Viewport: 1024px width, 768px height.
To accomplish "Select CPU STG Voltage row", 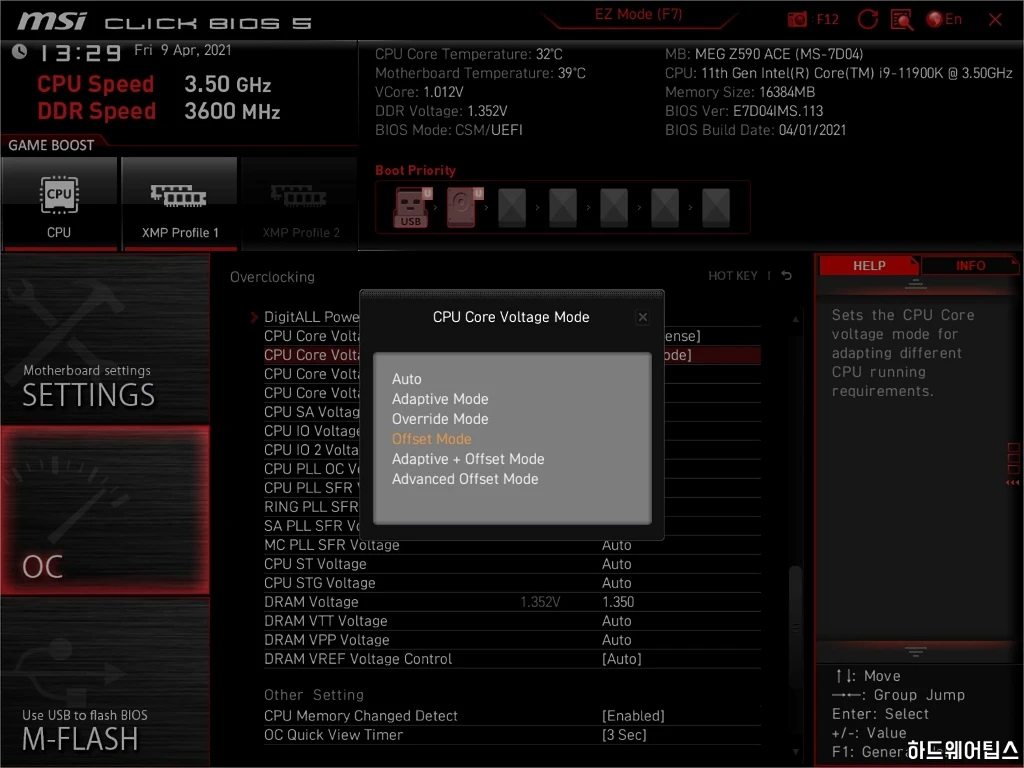I will [512, 583].
